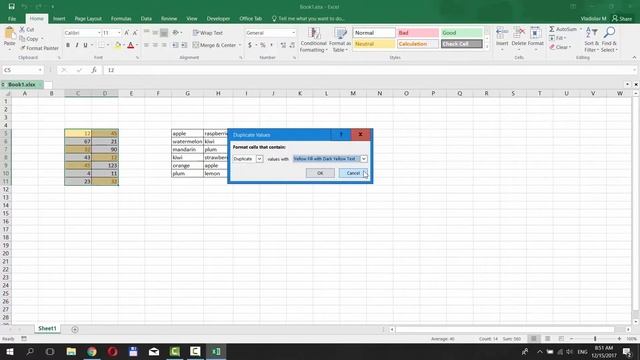Open the font size 11 dropdown
Image resolution: width=640 pixels, height=360 pixels.
(x=119, y=33)
